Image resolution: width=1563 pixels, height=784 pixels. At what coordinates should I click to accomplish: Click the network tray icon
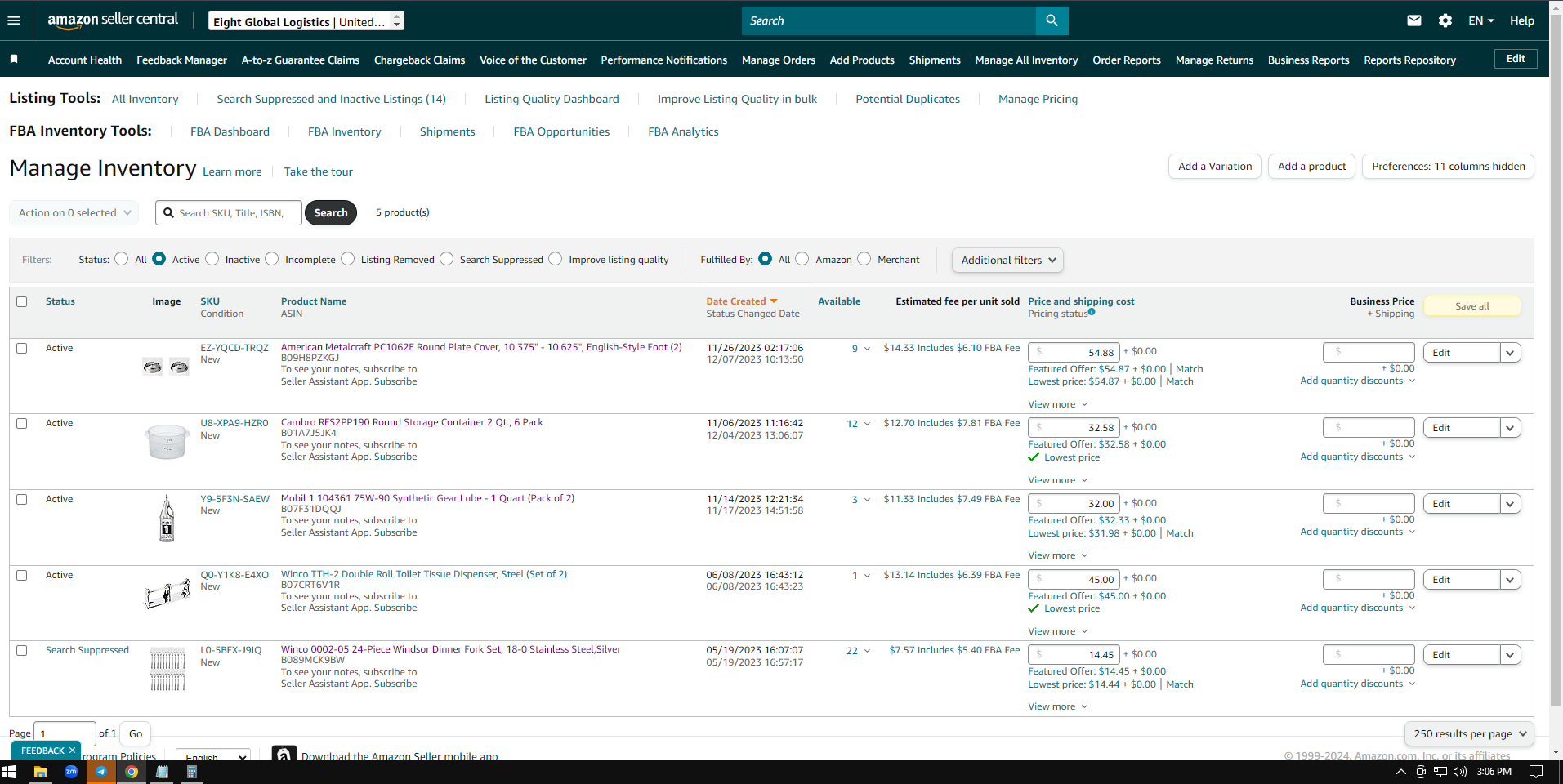[1440, 772]
